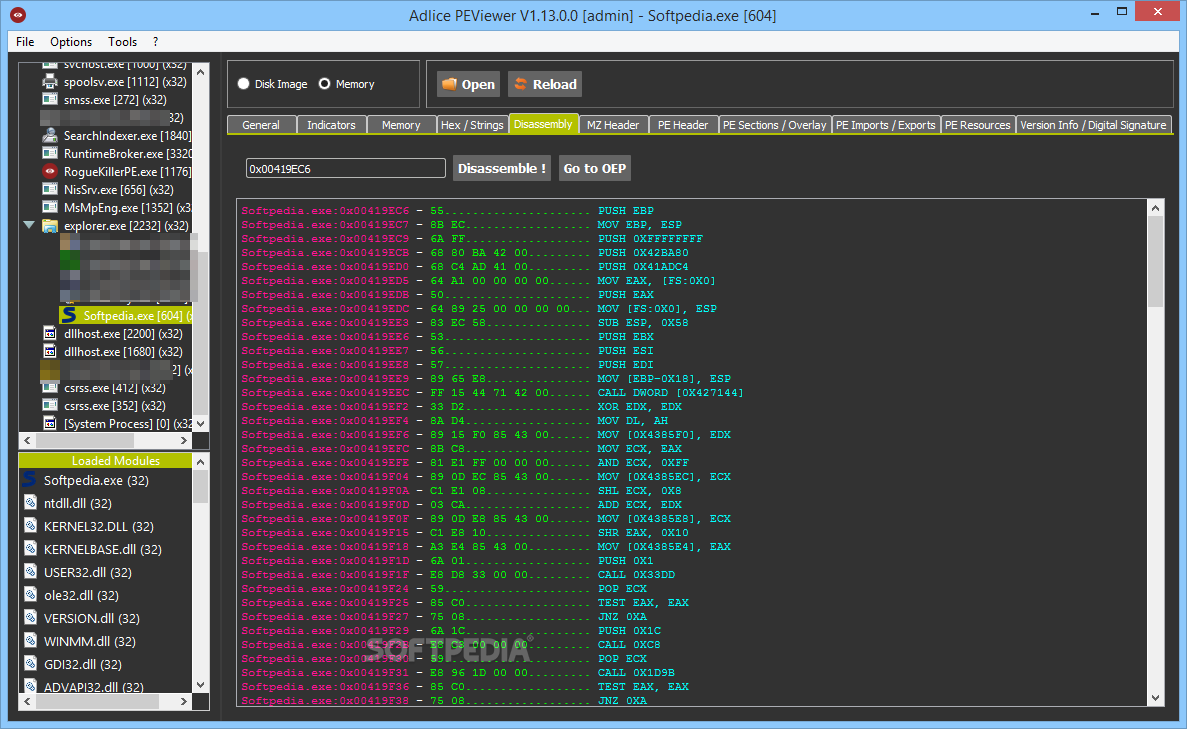Click the RogueKillerPE.exe red icon
The image size is (1187, 729).
coord(50,172)
